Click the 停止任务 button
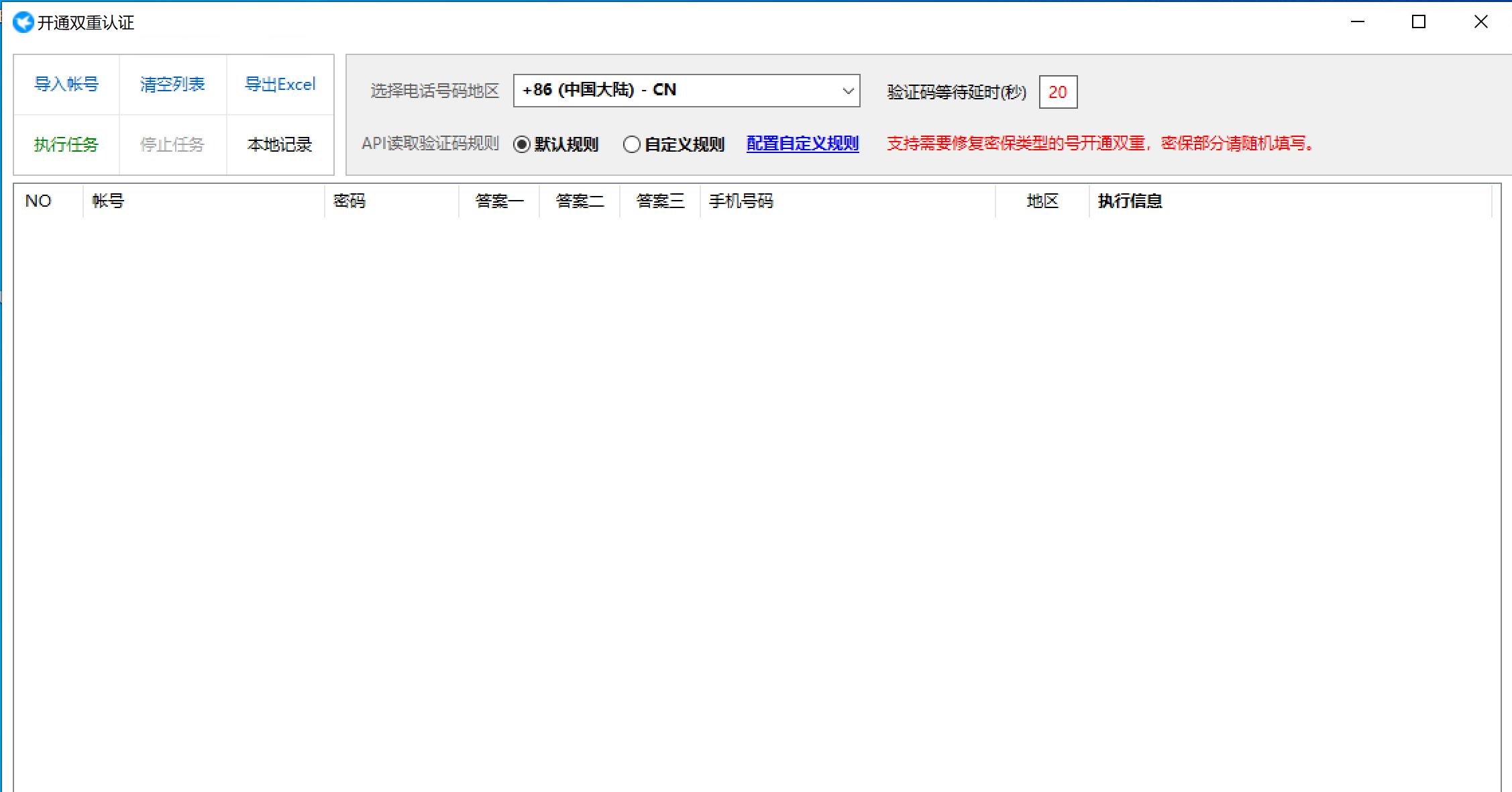 pos(172,144)
